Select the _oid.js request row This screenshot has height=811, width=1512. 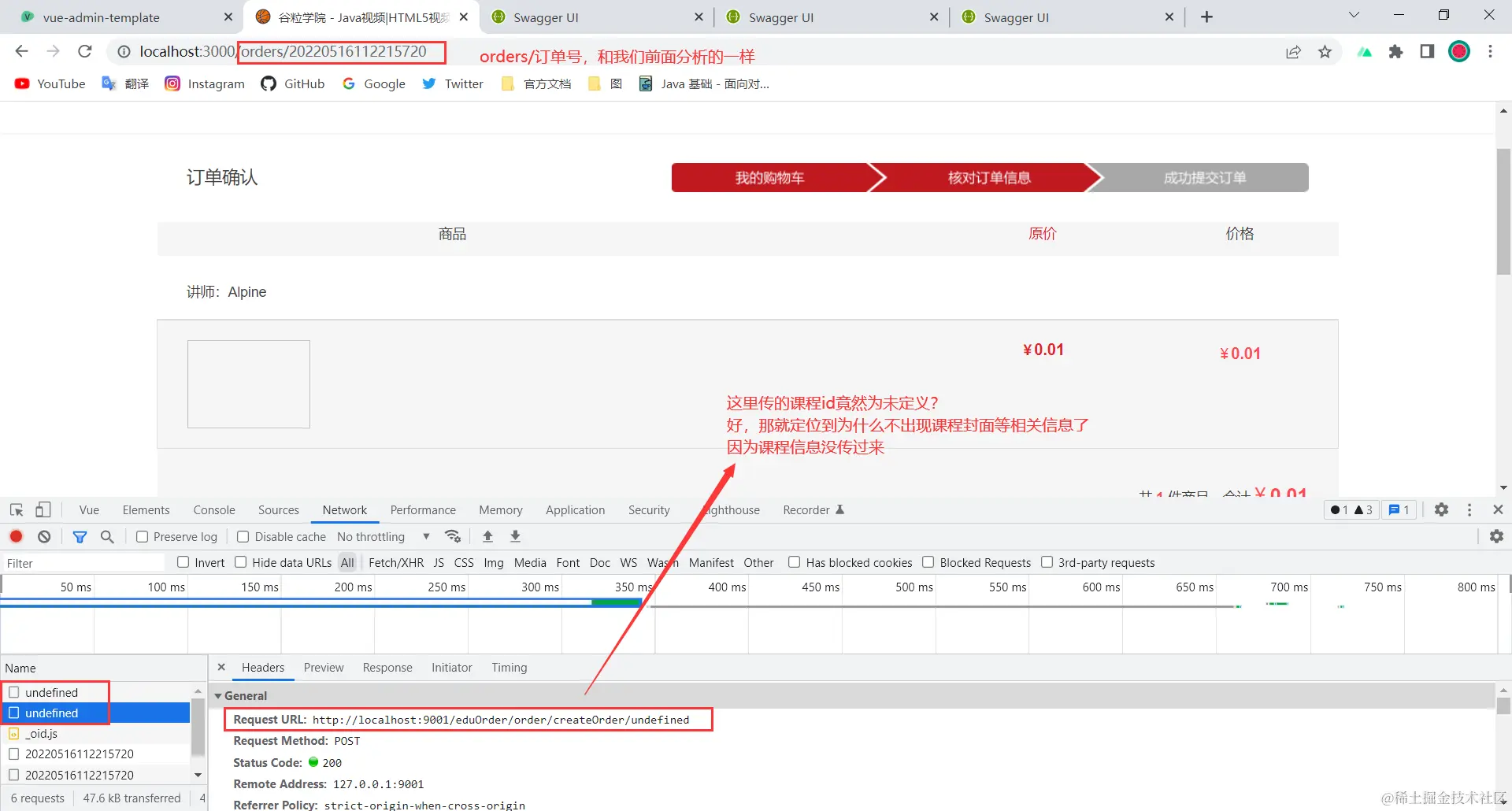click(95, 734)
